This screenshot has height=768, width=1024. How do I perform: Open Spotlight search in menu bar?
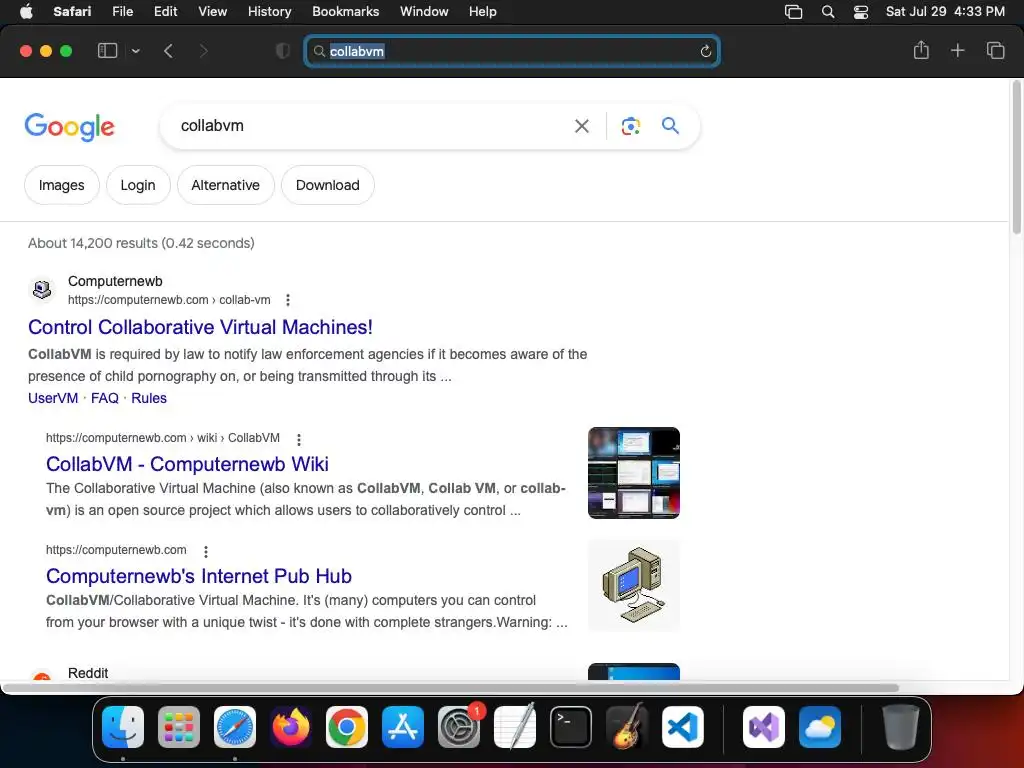point(828,12)
